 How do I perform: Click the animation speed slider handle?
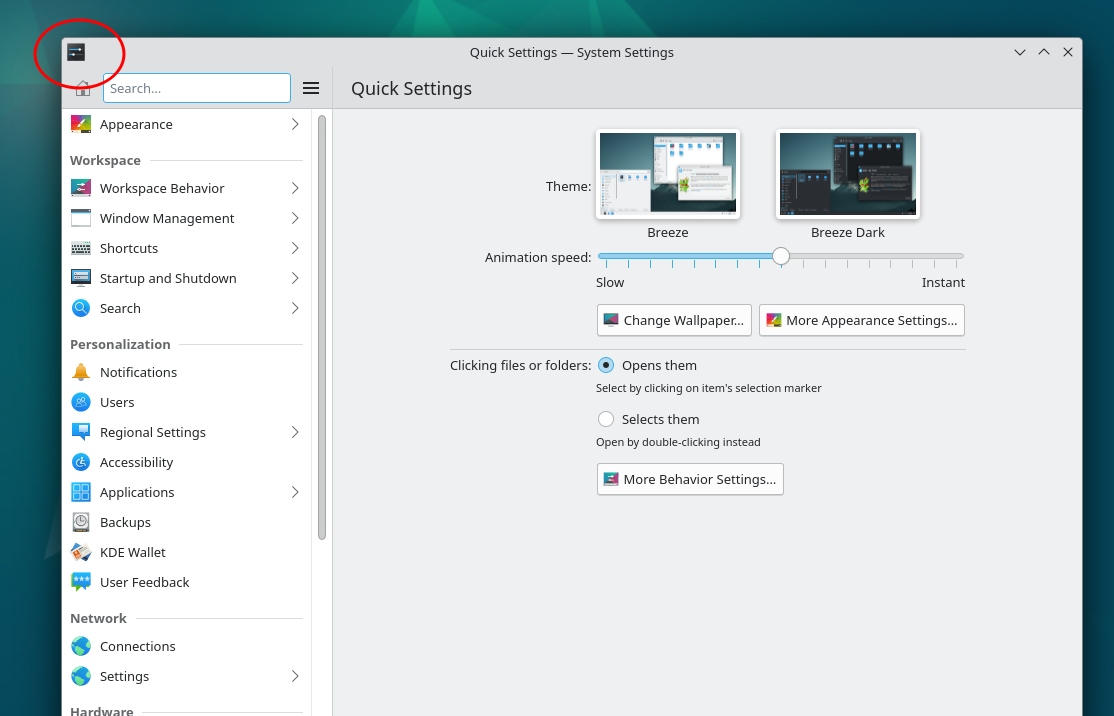click(x=781, y=256)
